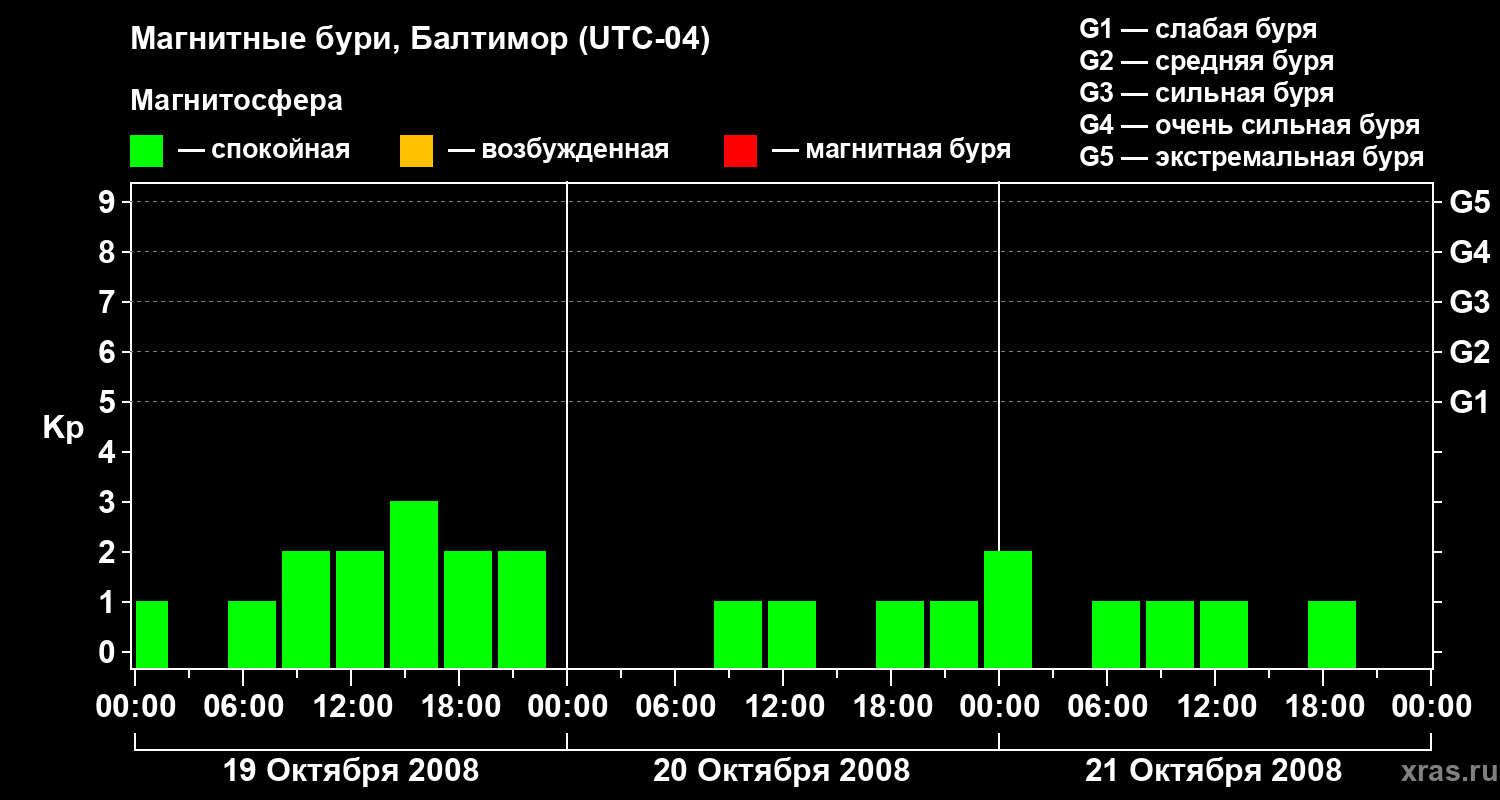
Task: Click the 12:00 tick label under 20 October
Action: click(782, 706)
